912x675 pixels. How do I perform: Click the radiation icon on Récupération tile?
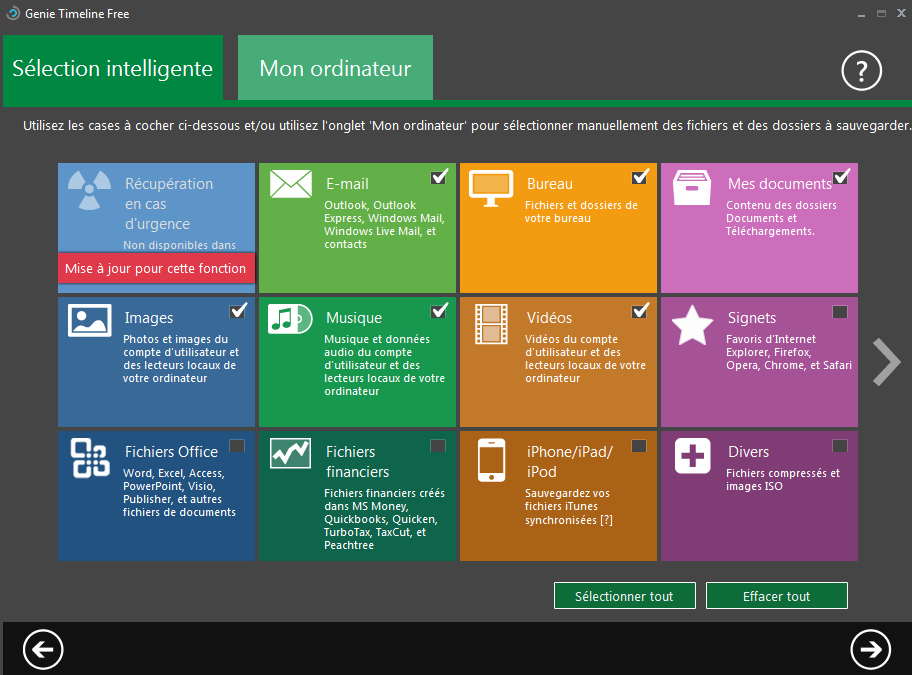tap(89, 190)
